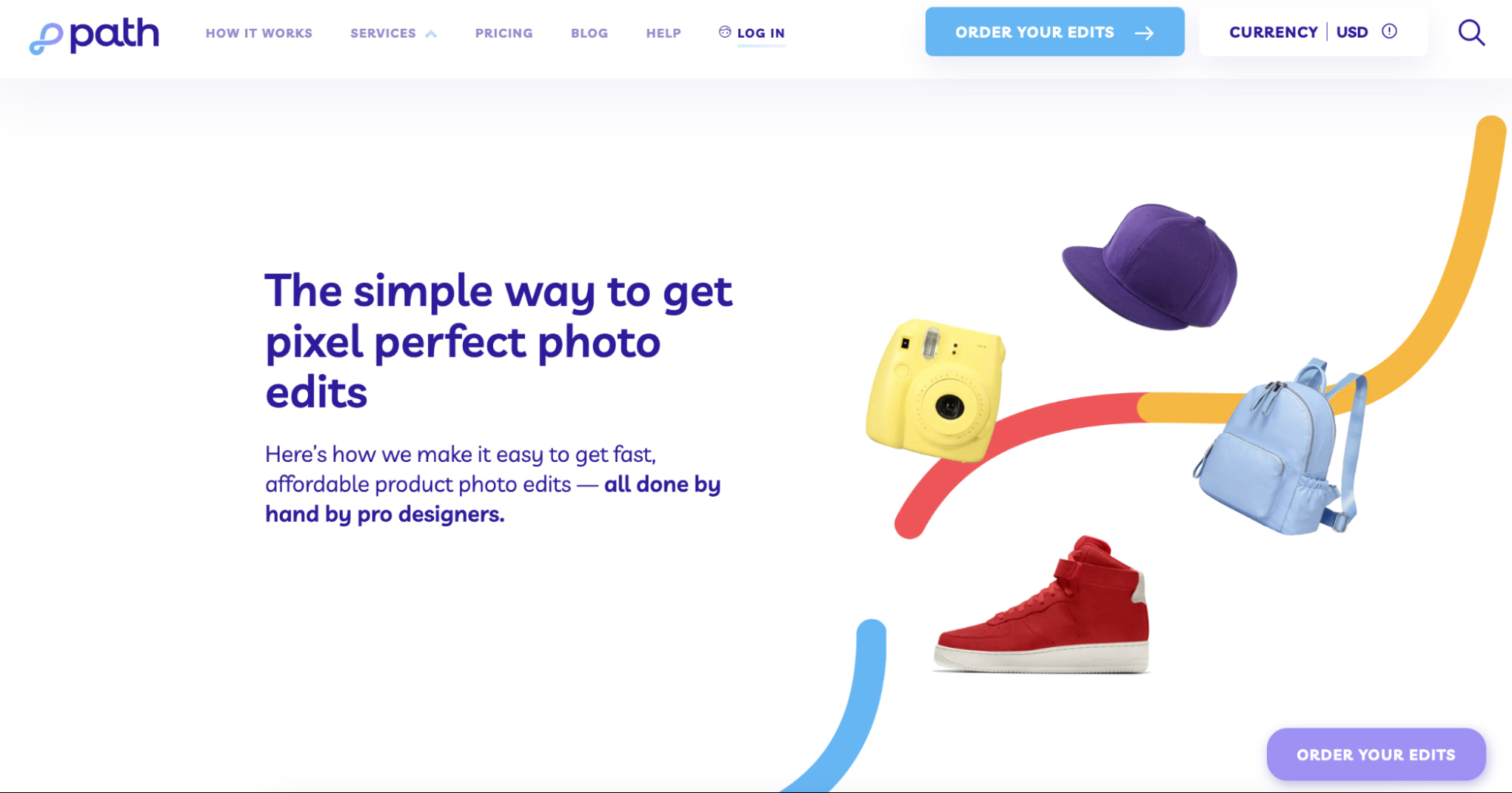Click the purple cap product image
Image resolution: width=1512 pixels, height=793 pixels.
(x=1150, y=267)
